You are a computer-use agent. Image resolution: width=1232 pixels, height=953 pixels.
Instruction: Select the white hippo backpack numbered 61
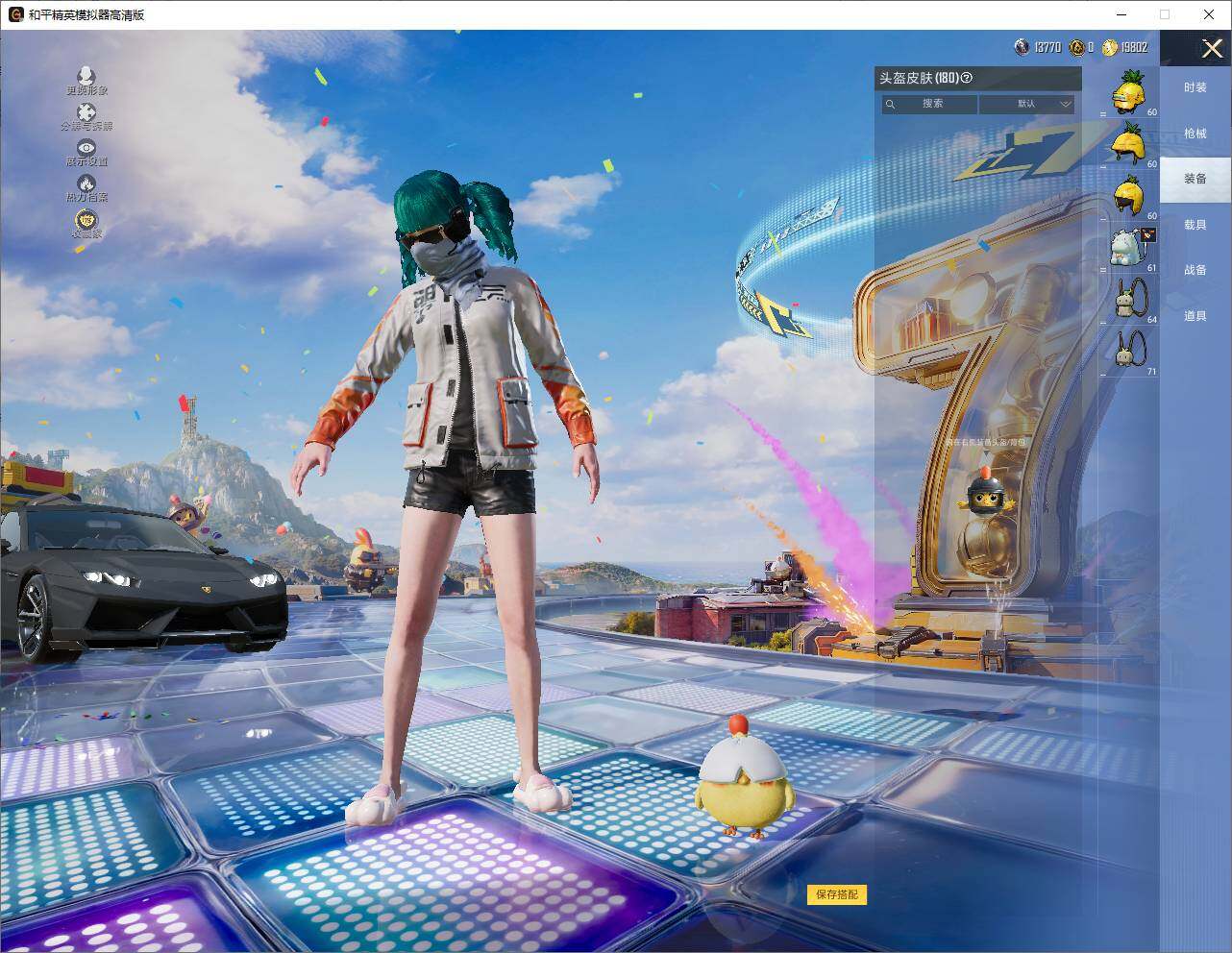pos(1129,248)
